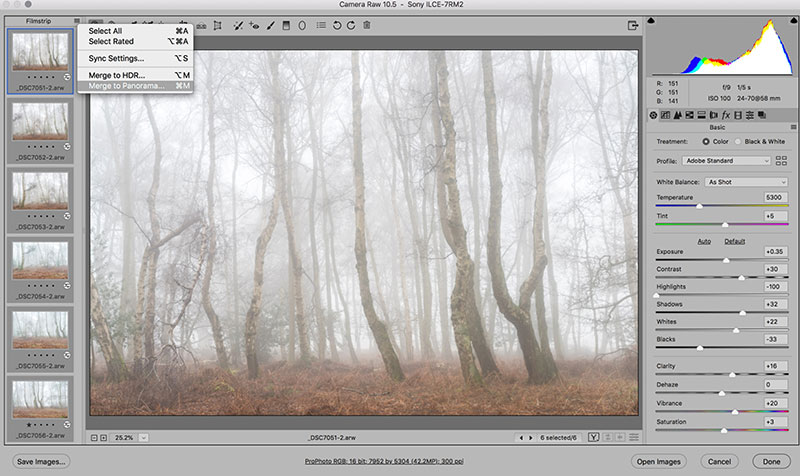The image size is (800, 476).
Task: Click the Contrast value field +30
Action: click(776, 269)
